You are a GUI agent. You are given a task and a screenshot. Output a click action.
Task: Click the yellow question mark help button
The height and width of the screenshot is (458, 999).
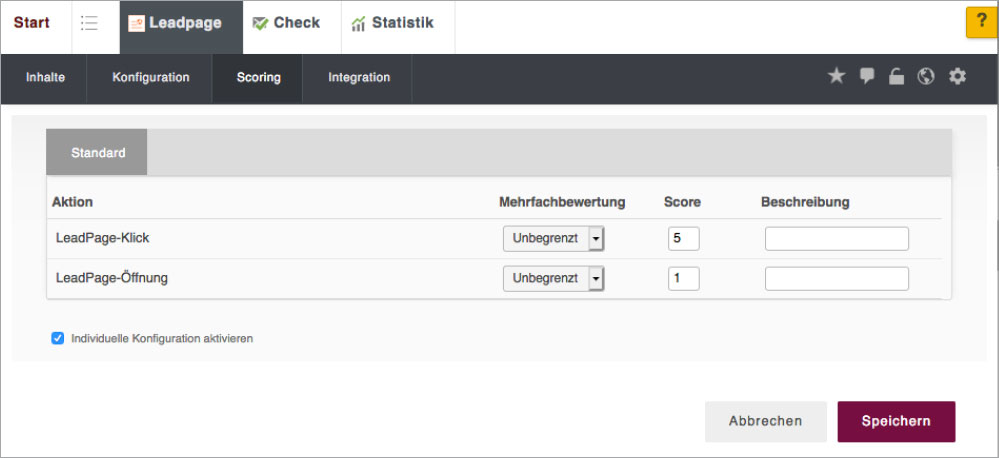[982, 23]
